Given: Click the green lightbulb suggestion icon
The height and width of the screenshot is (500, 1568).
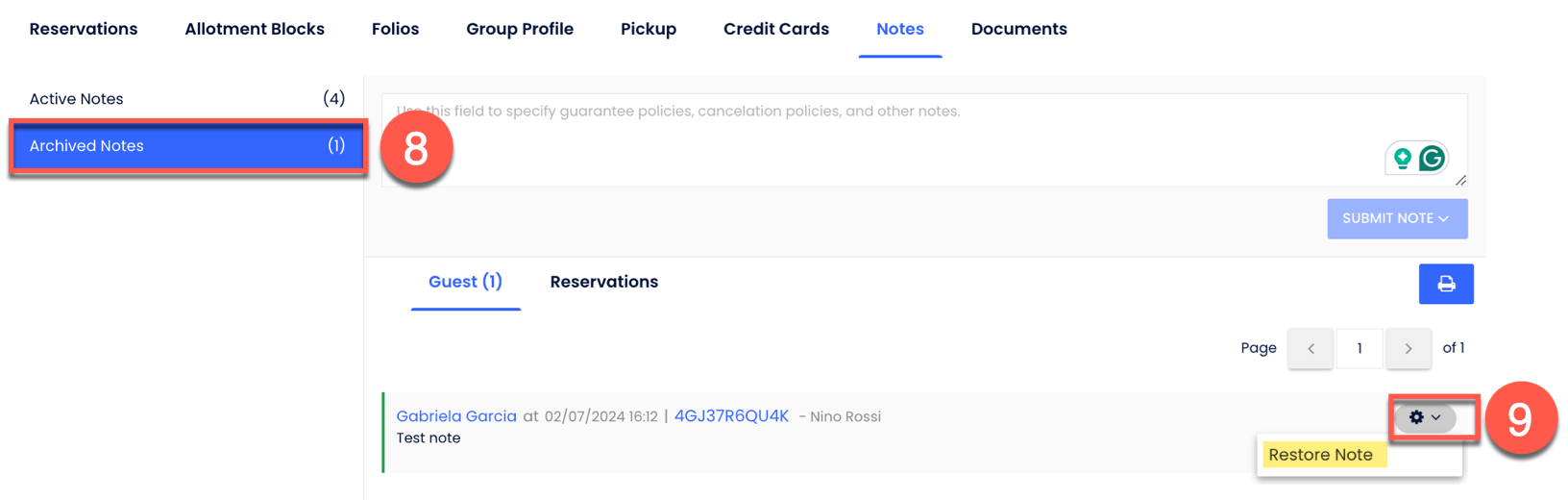Looking at the screenshot, I should 1402,158.
